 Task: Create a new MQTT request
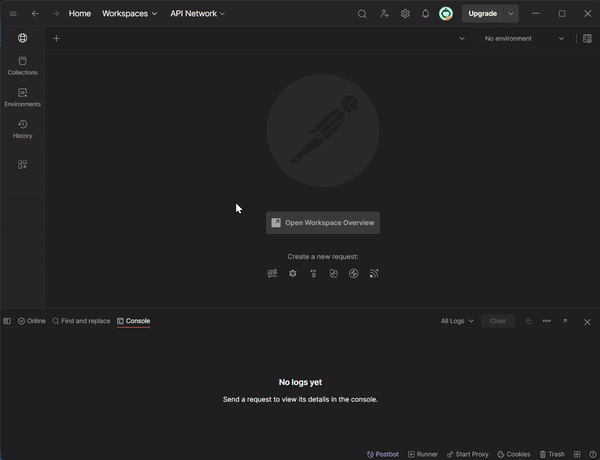pyautogui.click(x=374, y=273)
